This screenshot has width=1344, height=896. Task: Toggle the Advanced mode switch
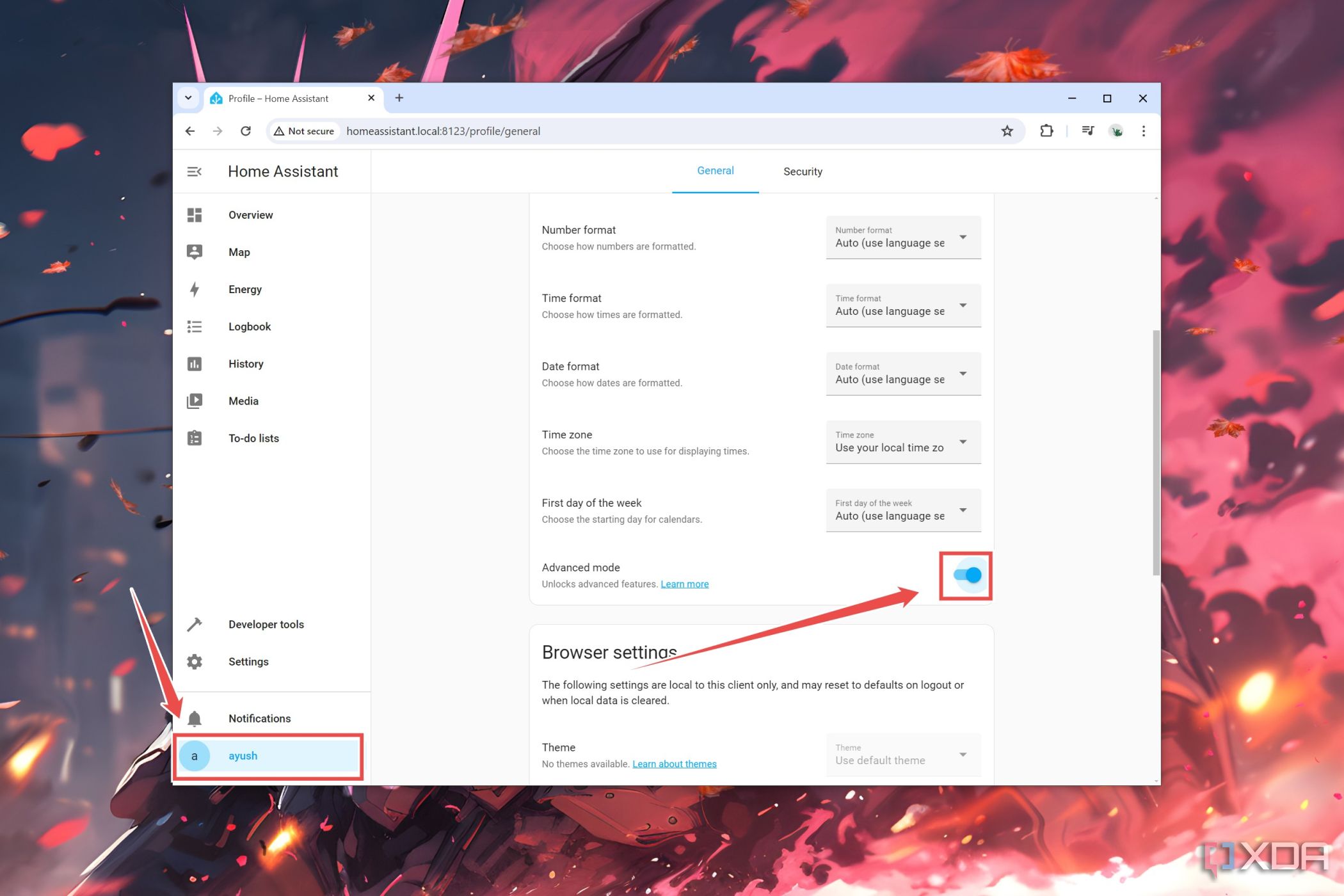pyautogui.click(x=965, y=575)
